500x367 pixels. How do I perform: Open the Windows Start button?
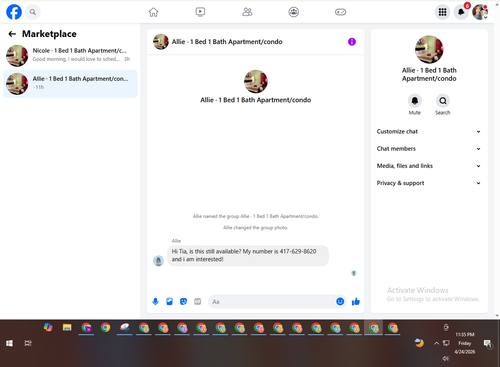tap(9, 343)
